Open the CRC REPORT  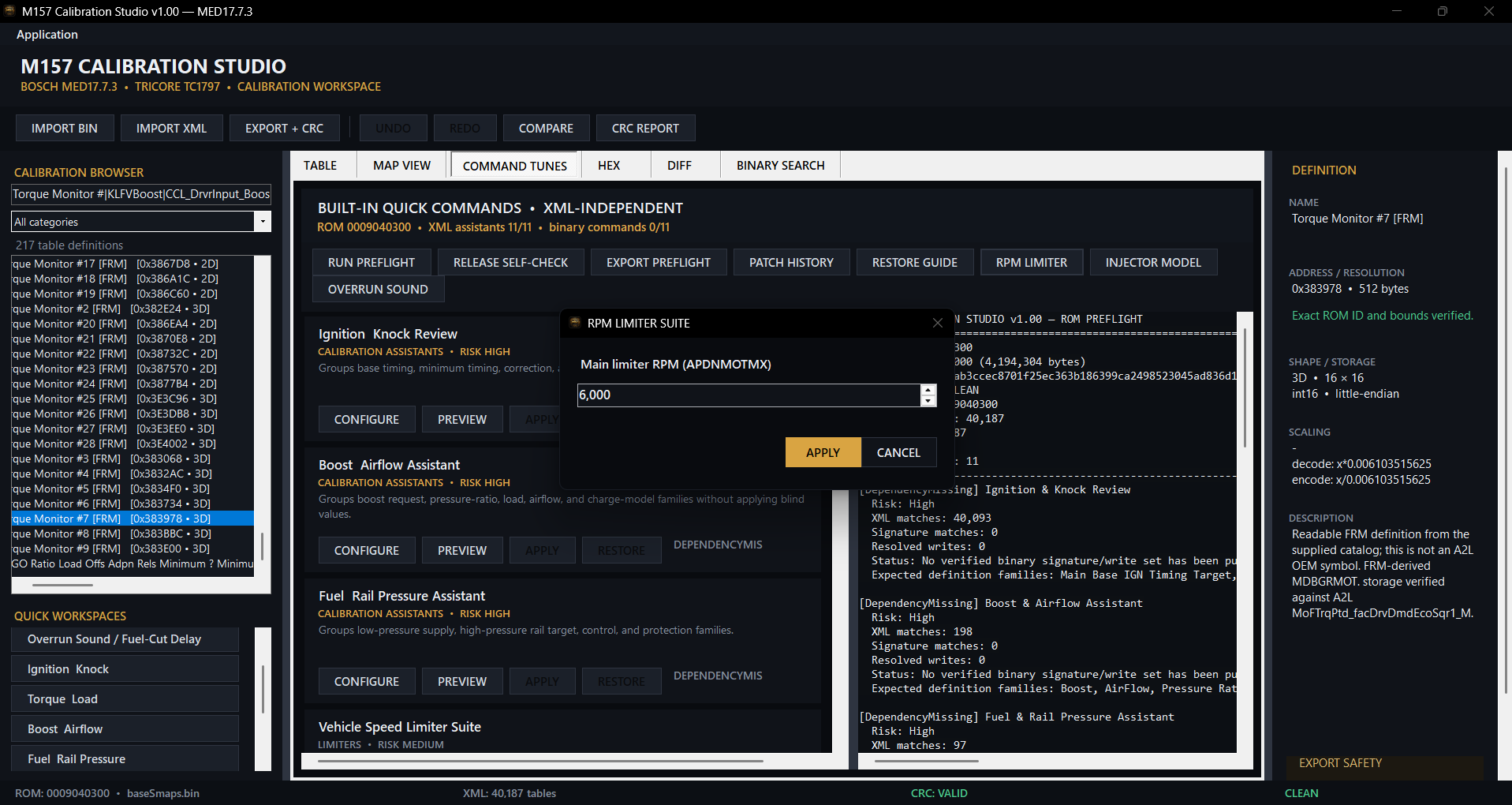645,128
